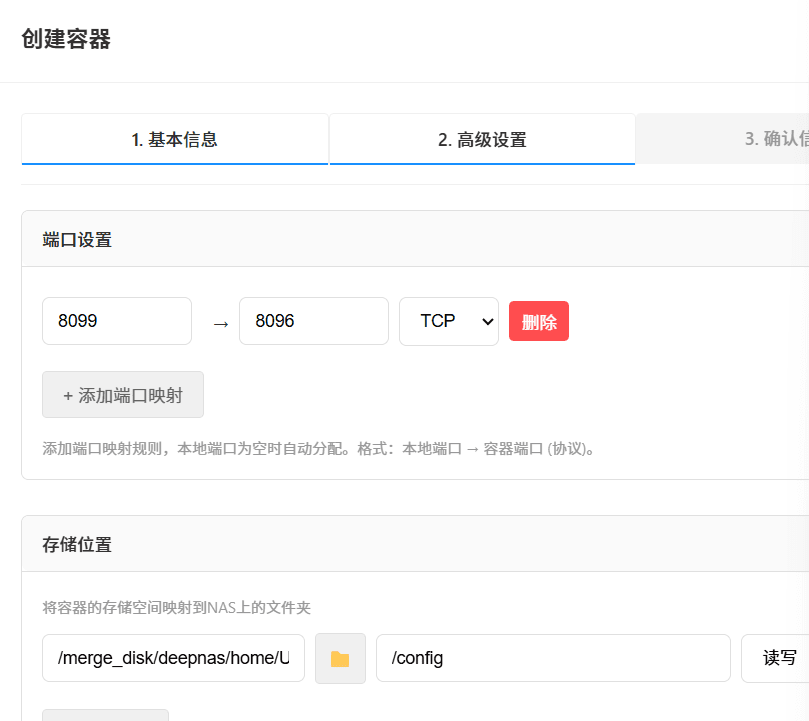
Task: Click the 存储位置 section header
Action: [78, 544]
